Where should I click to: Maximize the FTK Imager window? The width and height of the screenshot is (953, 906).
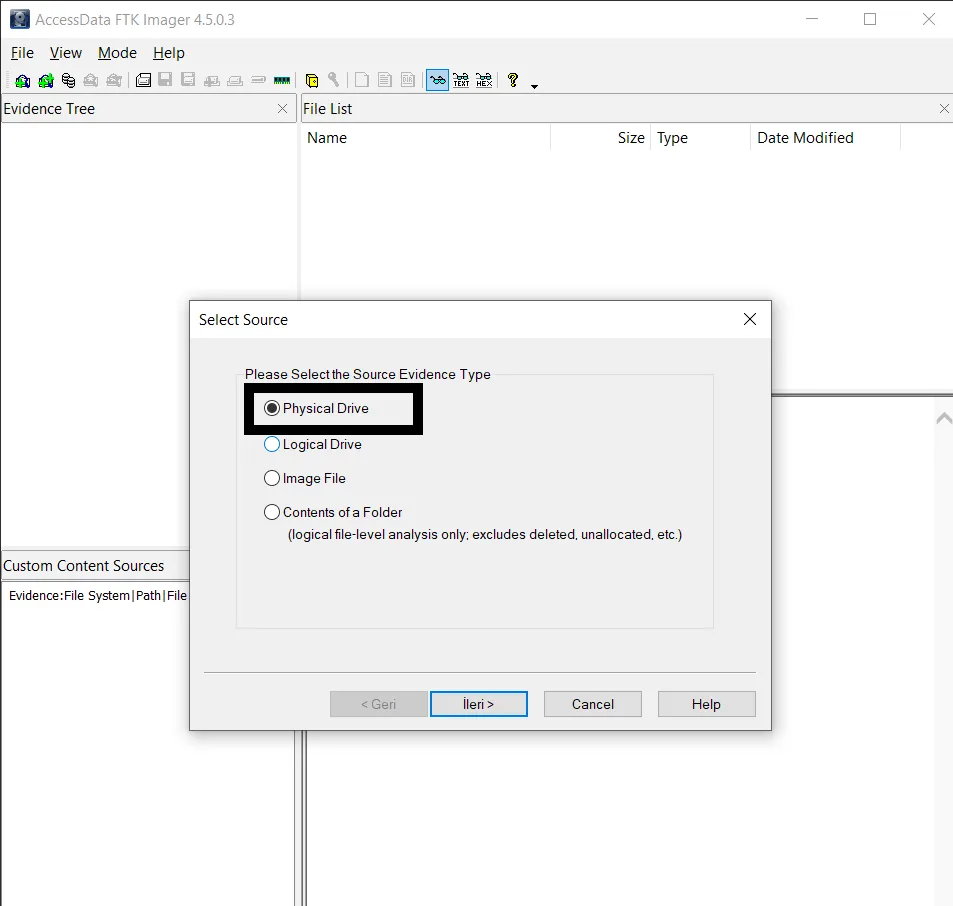[x=870, y=19]
